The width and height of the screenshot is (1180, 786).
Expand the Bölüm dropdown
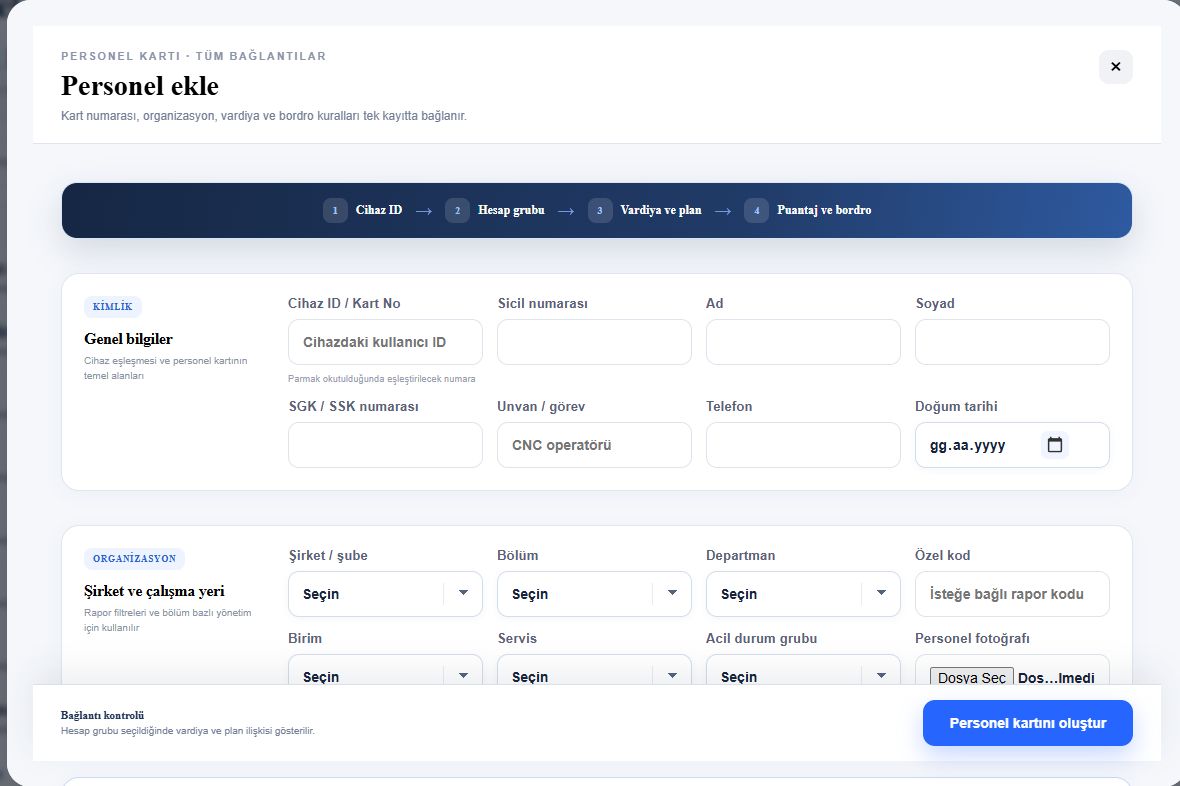(x=595, y=594)
